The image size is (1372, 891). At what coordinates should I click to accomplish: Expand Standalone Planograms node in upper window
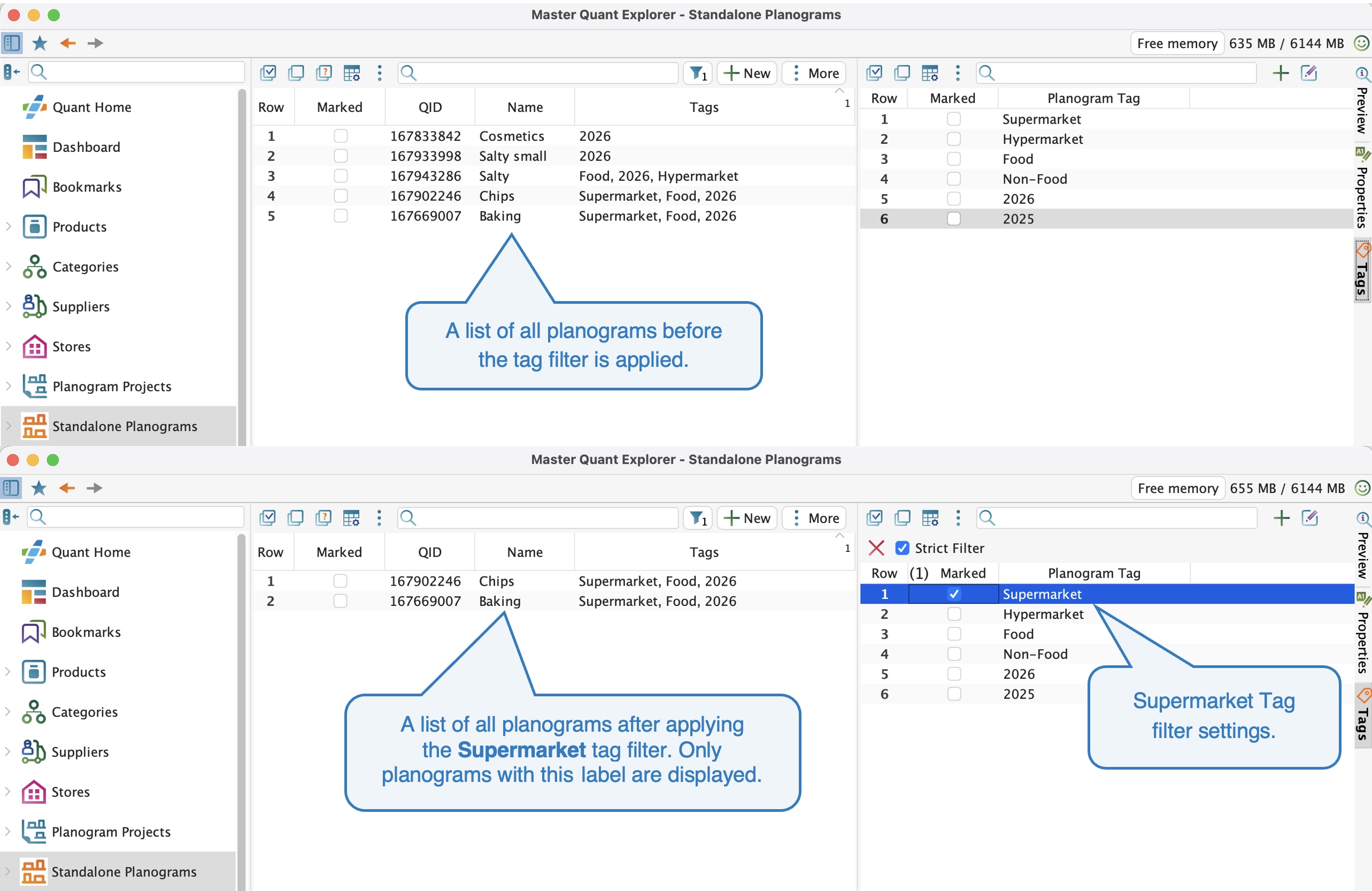pos(9,426)
